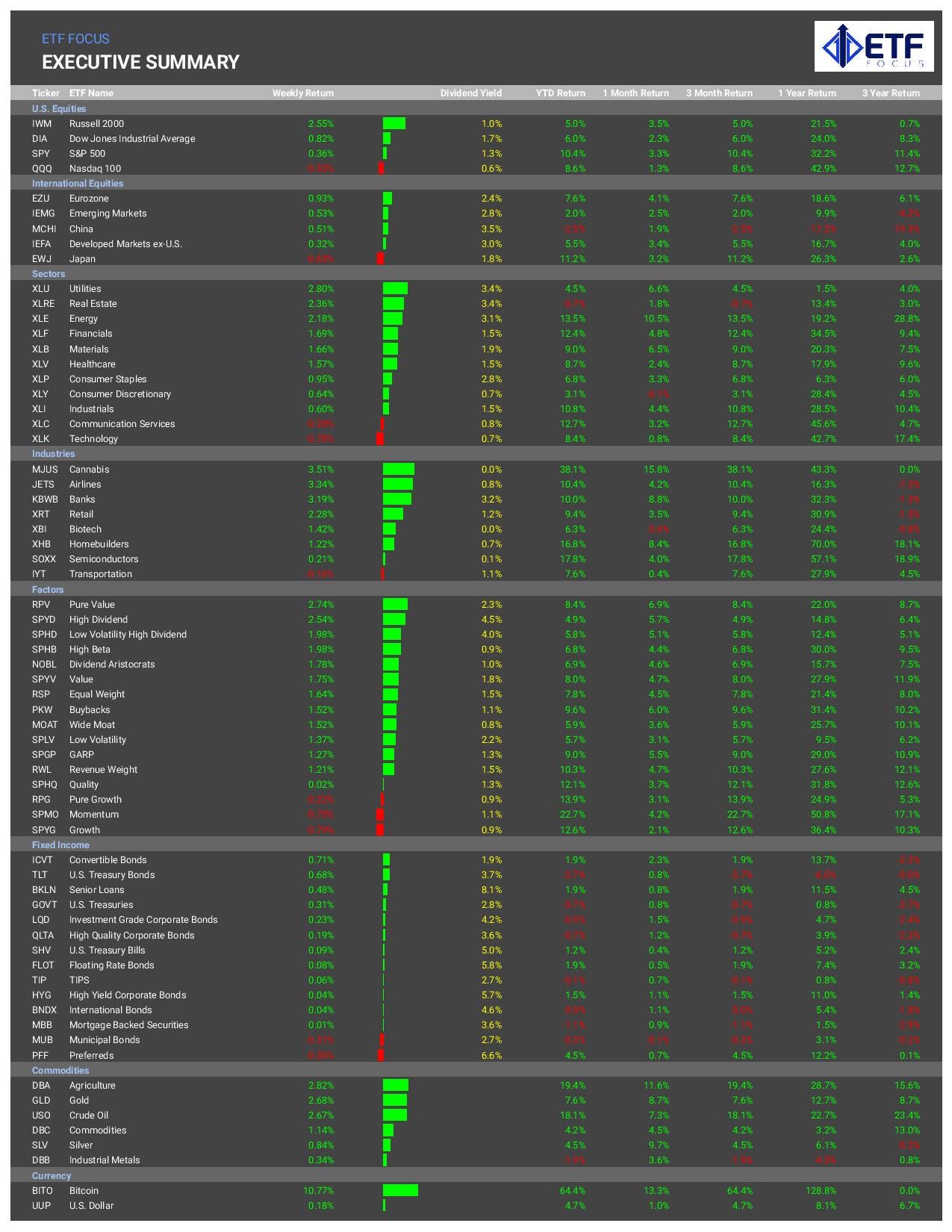This screenshot has width=952, height=1232.
Task: Click the EZU ticker
Action: (41, 198)
